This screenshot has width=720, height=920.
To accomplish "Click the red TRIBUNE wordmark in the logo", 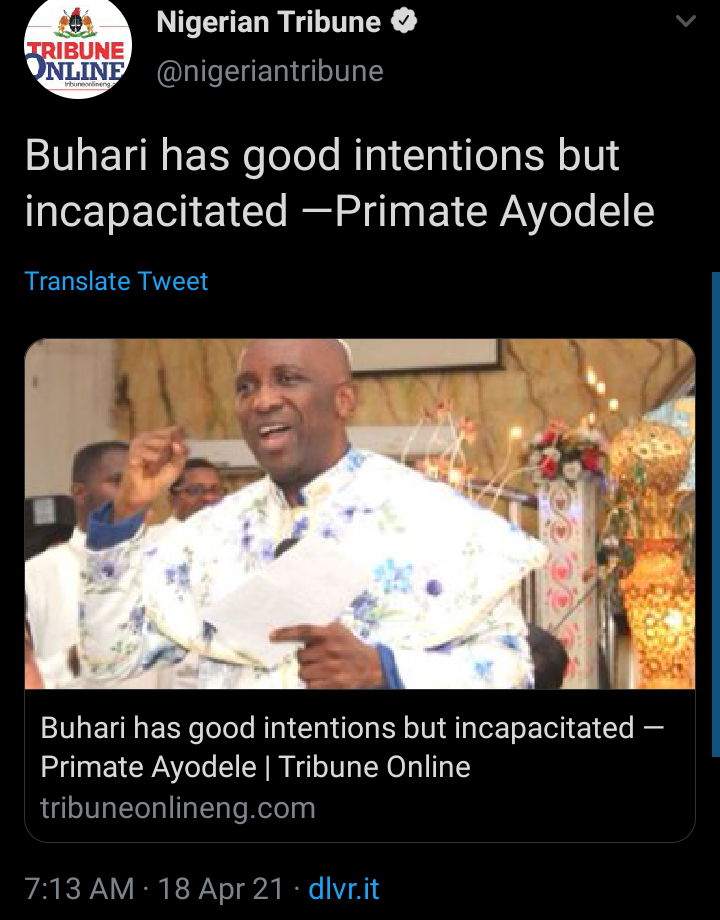I will [76, 49].
